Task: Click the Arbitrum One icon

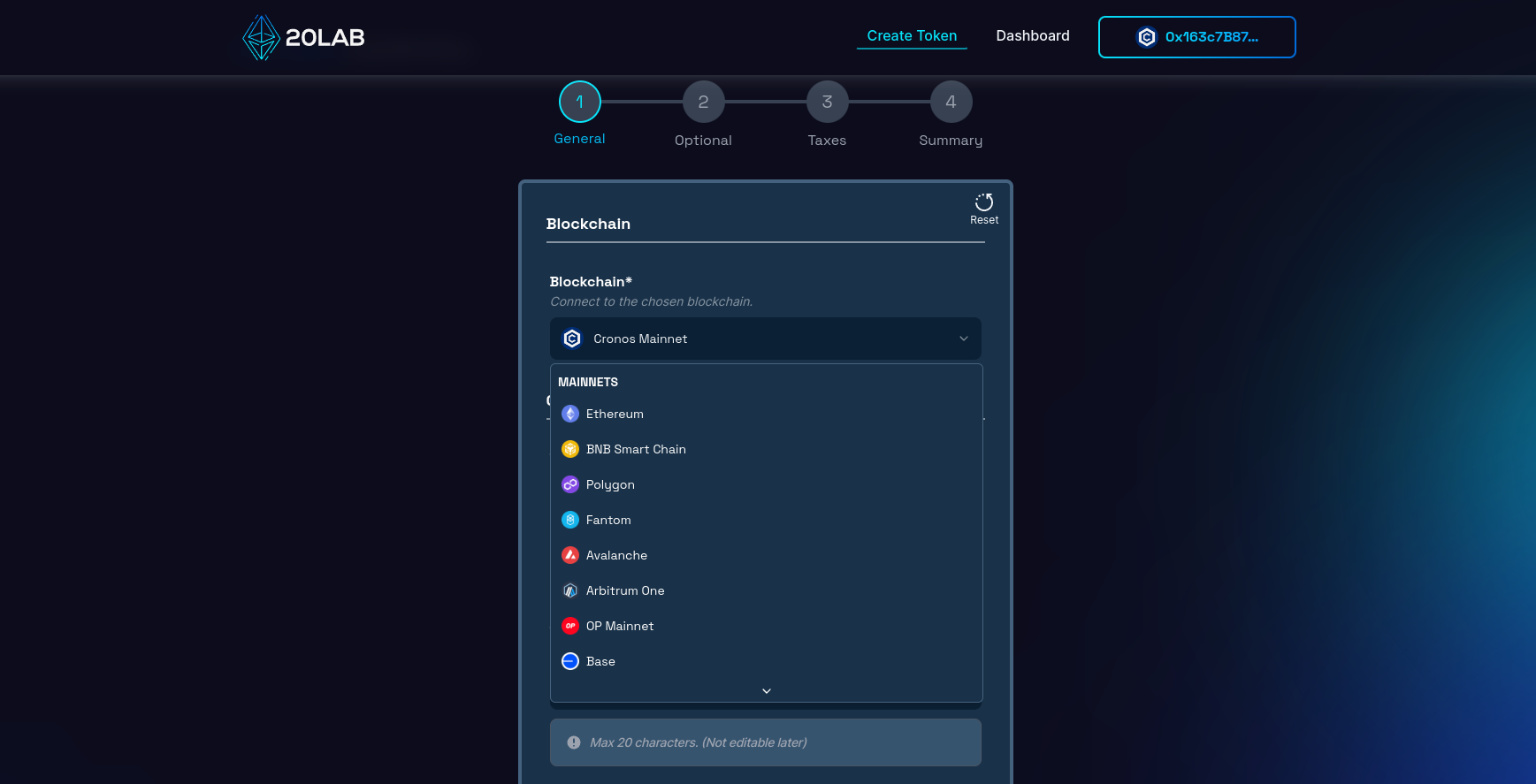Action: [x=570, y=590]
